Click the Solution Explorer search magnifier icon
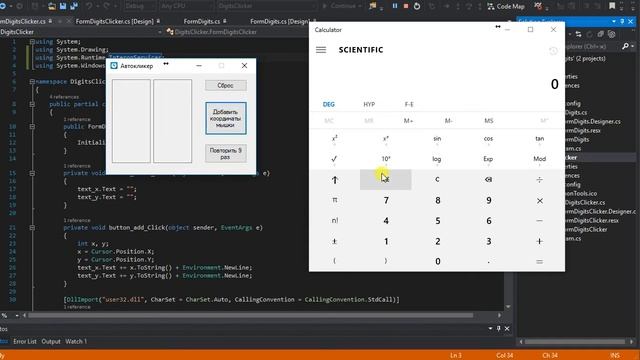 coord(625,47)
